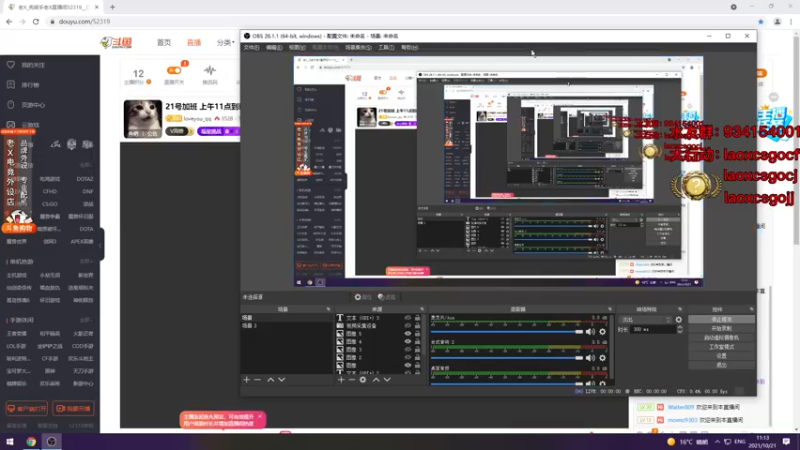
Task: Toggle visibility eye of 文本 (GDI+) 3 source
Action: 408,318
